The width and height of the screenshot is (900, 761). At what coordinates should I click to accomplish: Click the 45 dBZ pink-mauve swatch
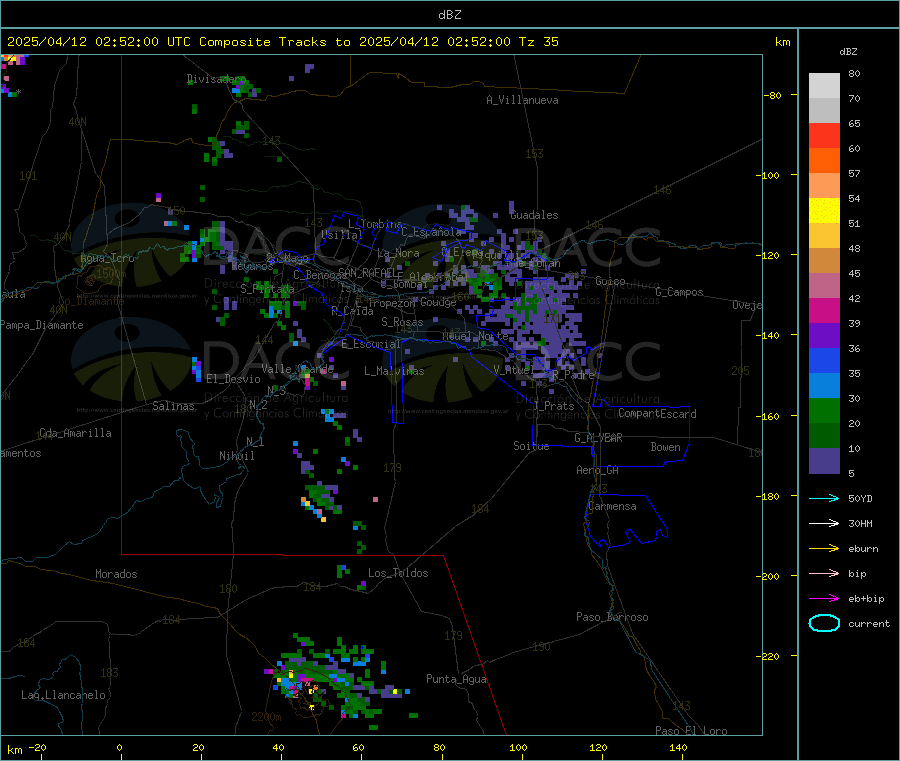(x=824, y=285)
